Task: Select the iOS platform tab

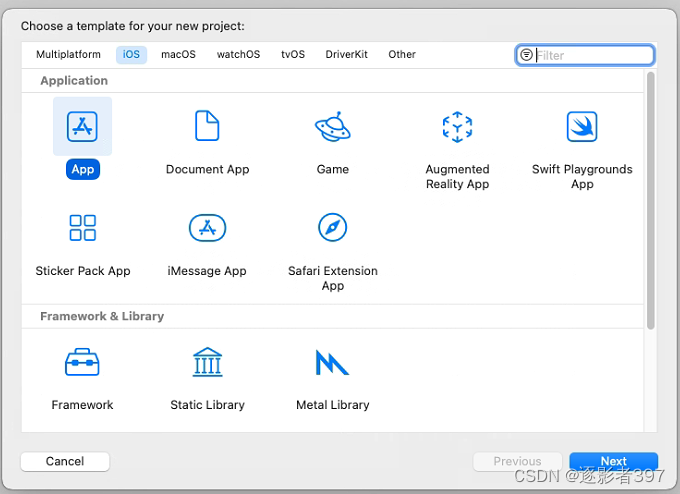Action: (131, 55)
